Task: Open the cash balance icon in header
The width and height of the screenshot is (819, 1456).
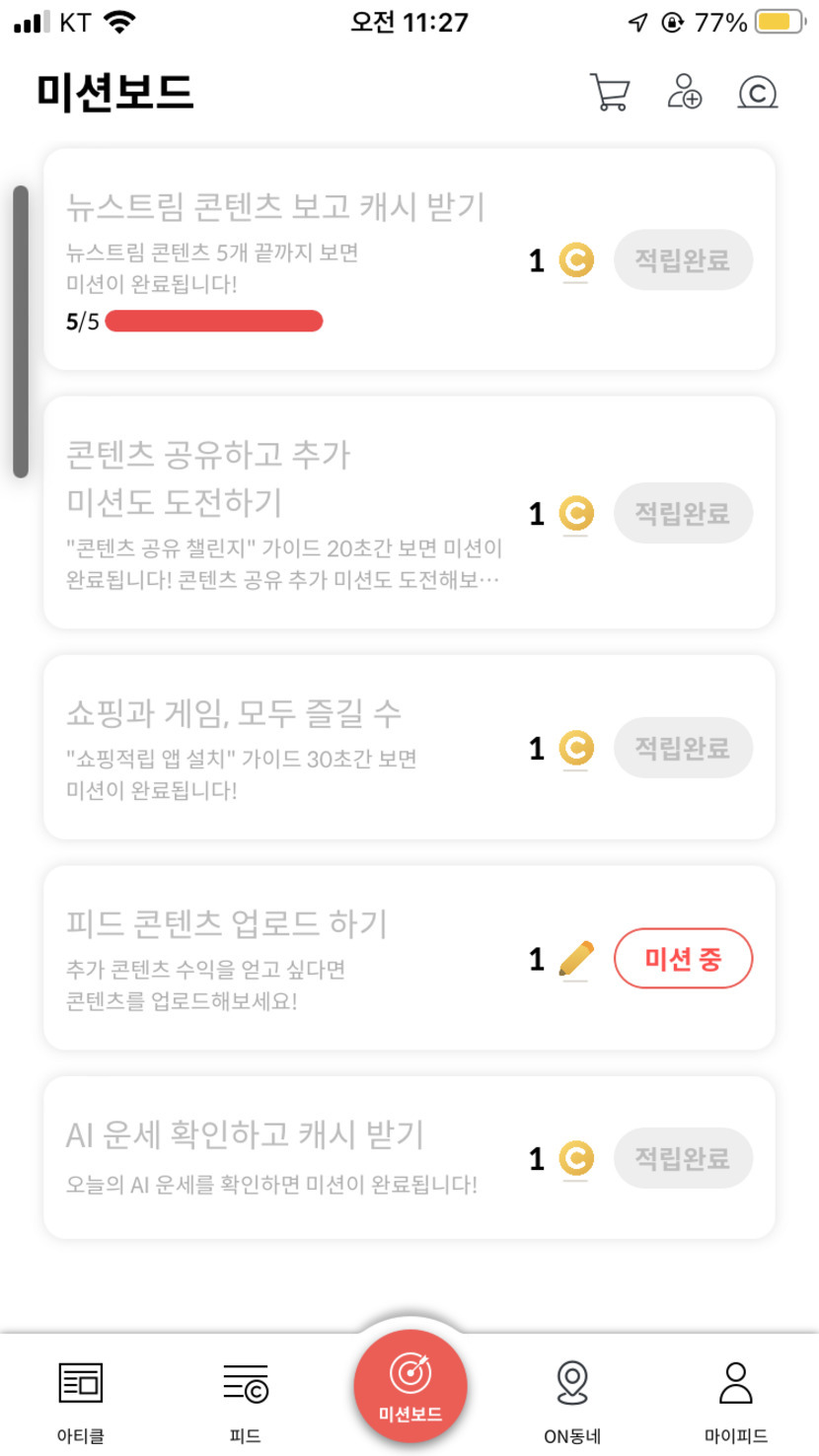Action: (x=757, y=92)
